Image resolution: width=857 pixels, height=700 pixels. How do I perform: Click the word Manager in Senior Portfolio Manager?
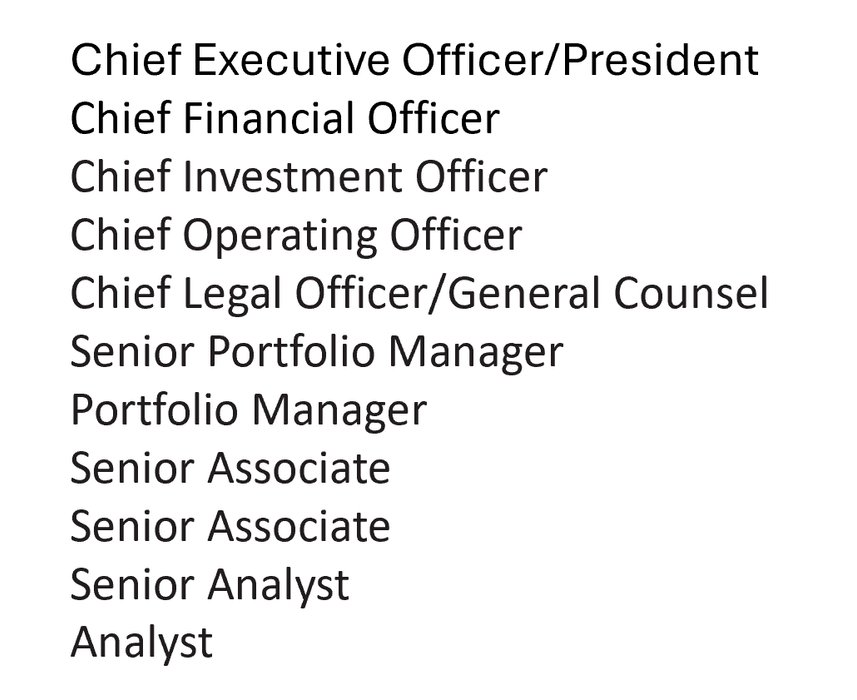pyautogui.click(x=476, y=352)
